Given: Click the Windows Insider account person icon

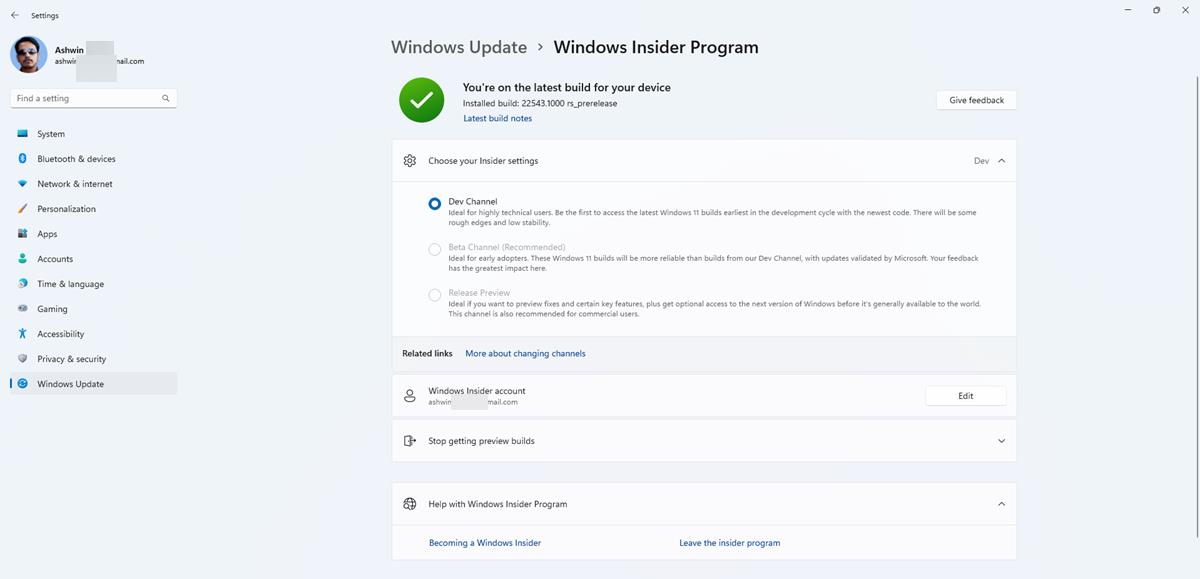Looking at the screenshot, I should pos(409,395).
